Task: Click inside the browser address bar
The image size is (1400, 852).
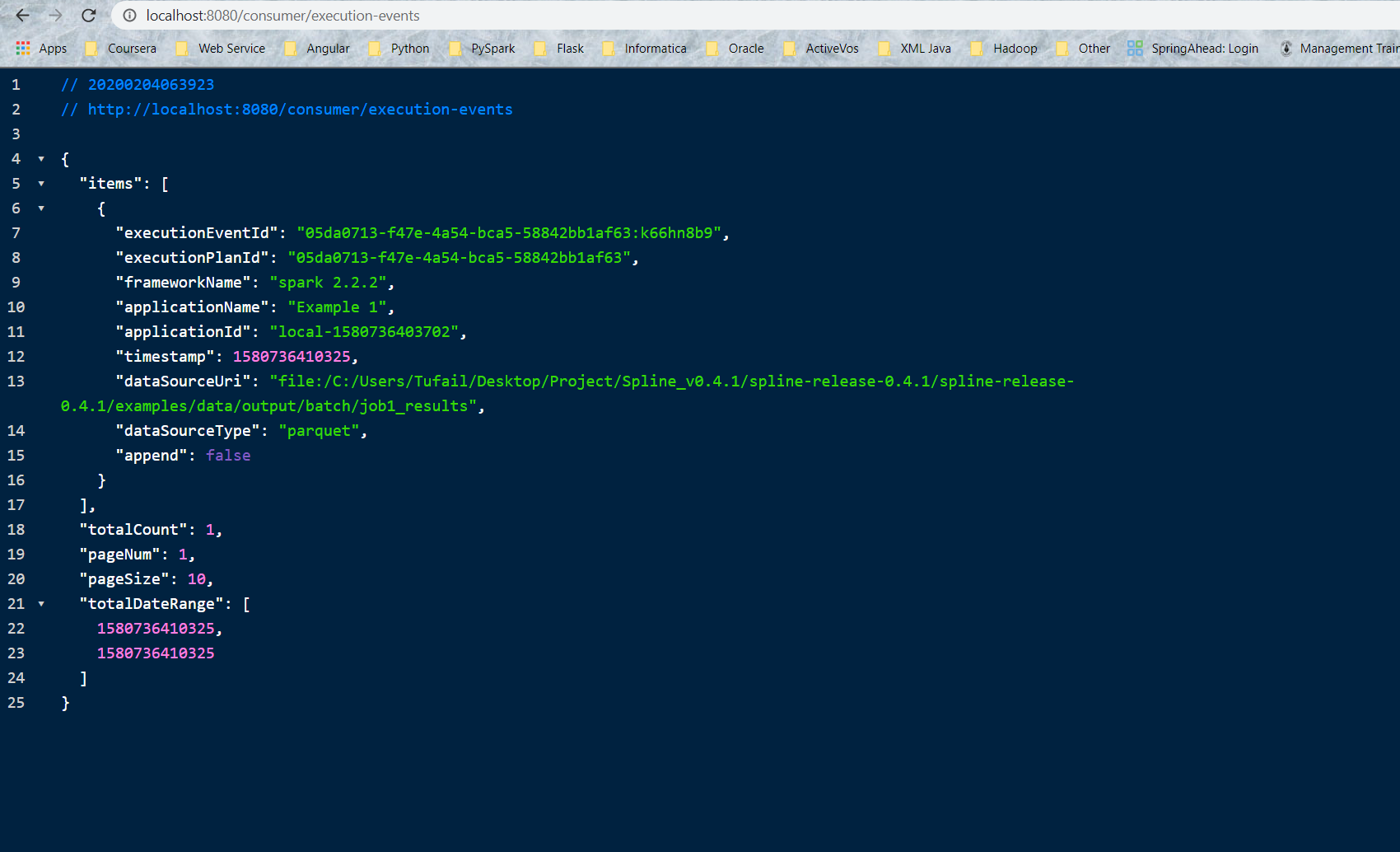Action: point(329,16)
